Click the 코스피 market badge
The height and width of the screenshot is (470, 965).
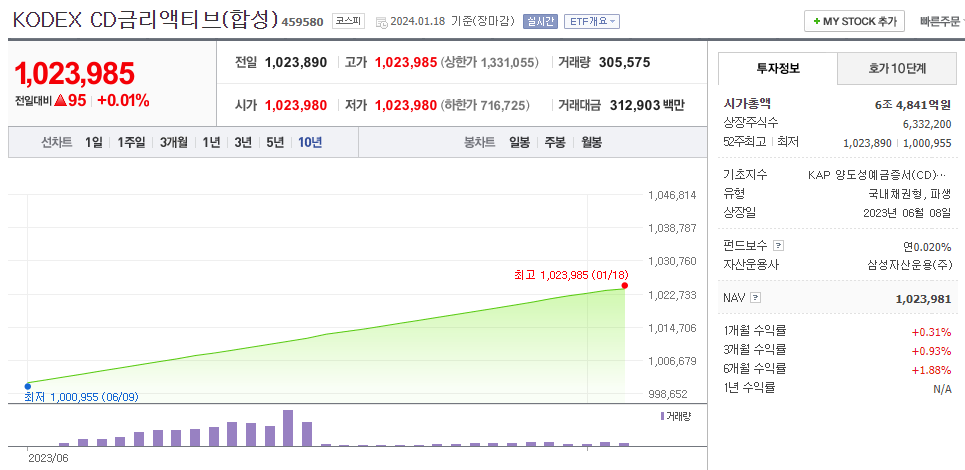pos(349,22)
